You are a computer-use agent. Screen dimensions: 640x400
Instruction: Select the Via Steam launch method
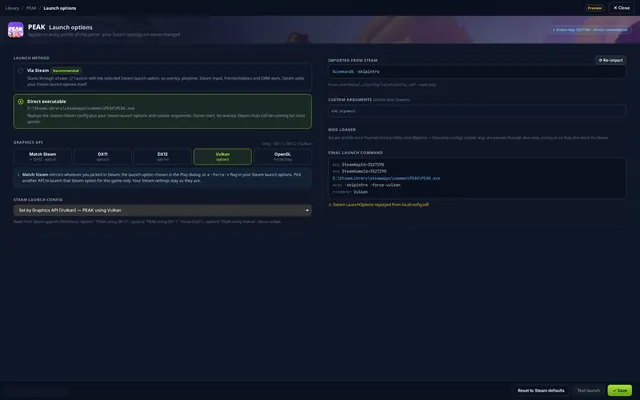(x=162, y=77)
